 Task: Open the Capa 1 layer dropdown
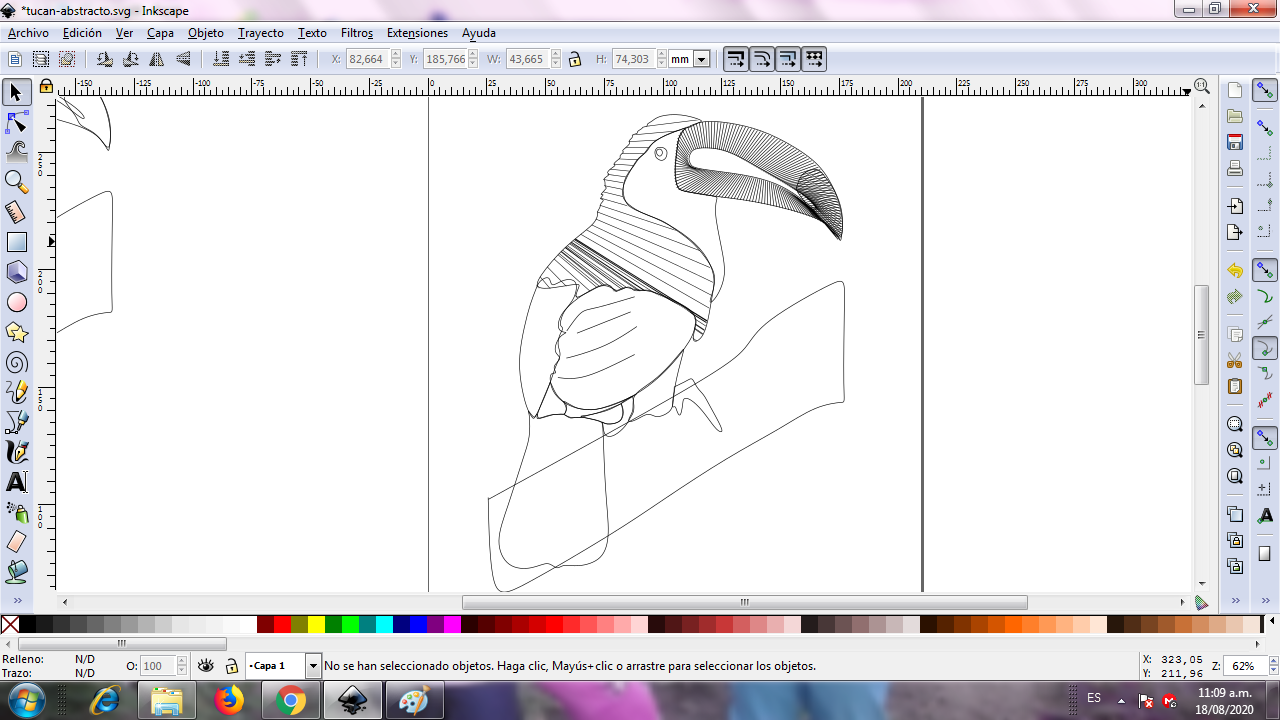[x=313, y=666]
